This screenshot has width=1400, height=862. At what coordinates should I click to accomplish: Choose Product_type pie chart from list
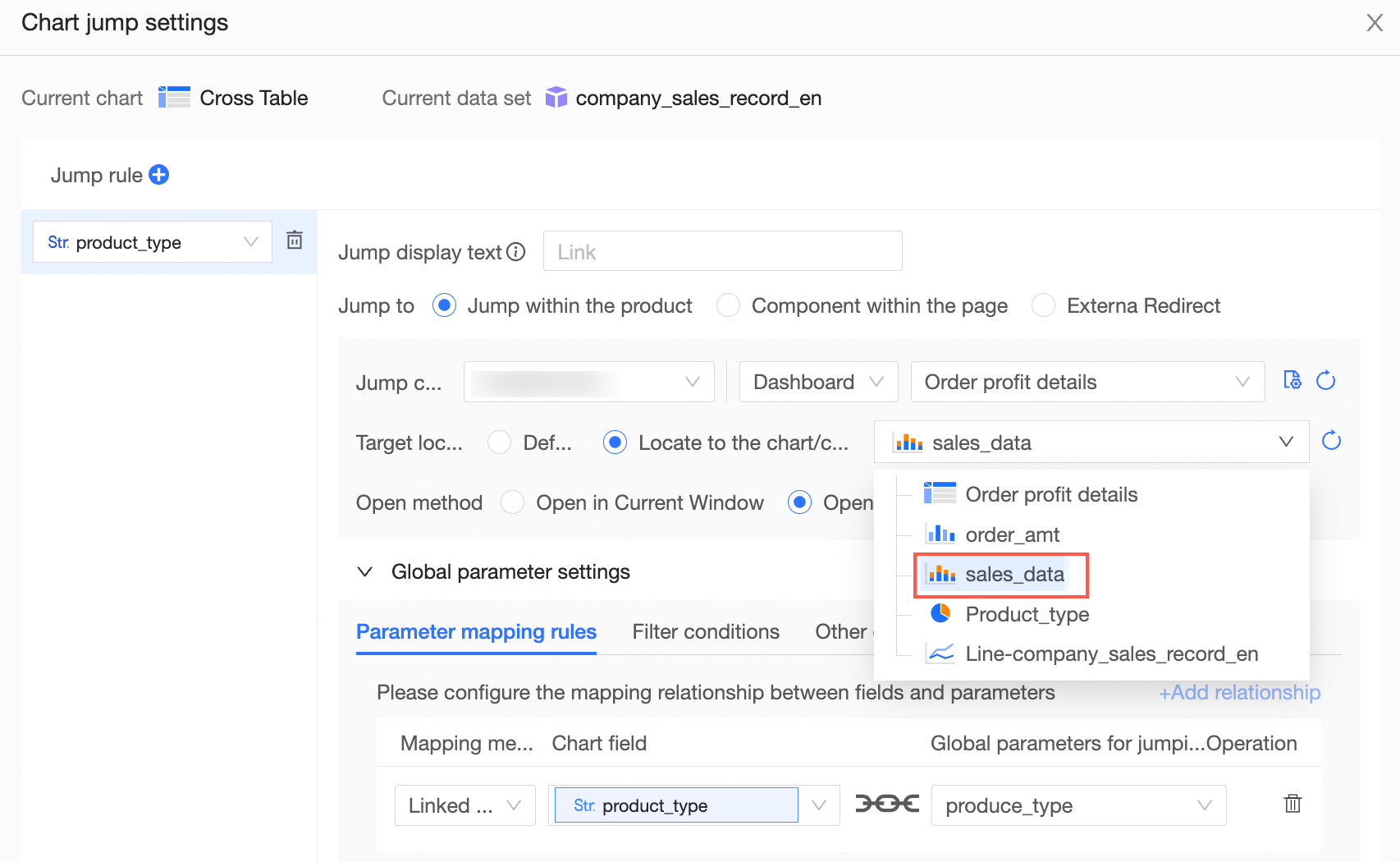click(1027, 614)
